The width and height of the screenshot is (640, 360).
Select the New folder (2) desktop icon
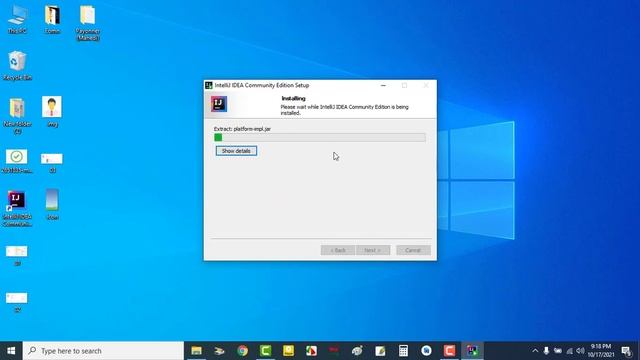point(17,116)
